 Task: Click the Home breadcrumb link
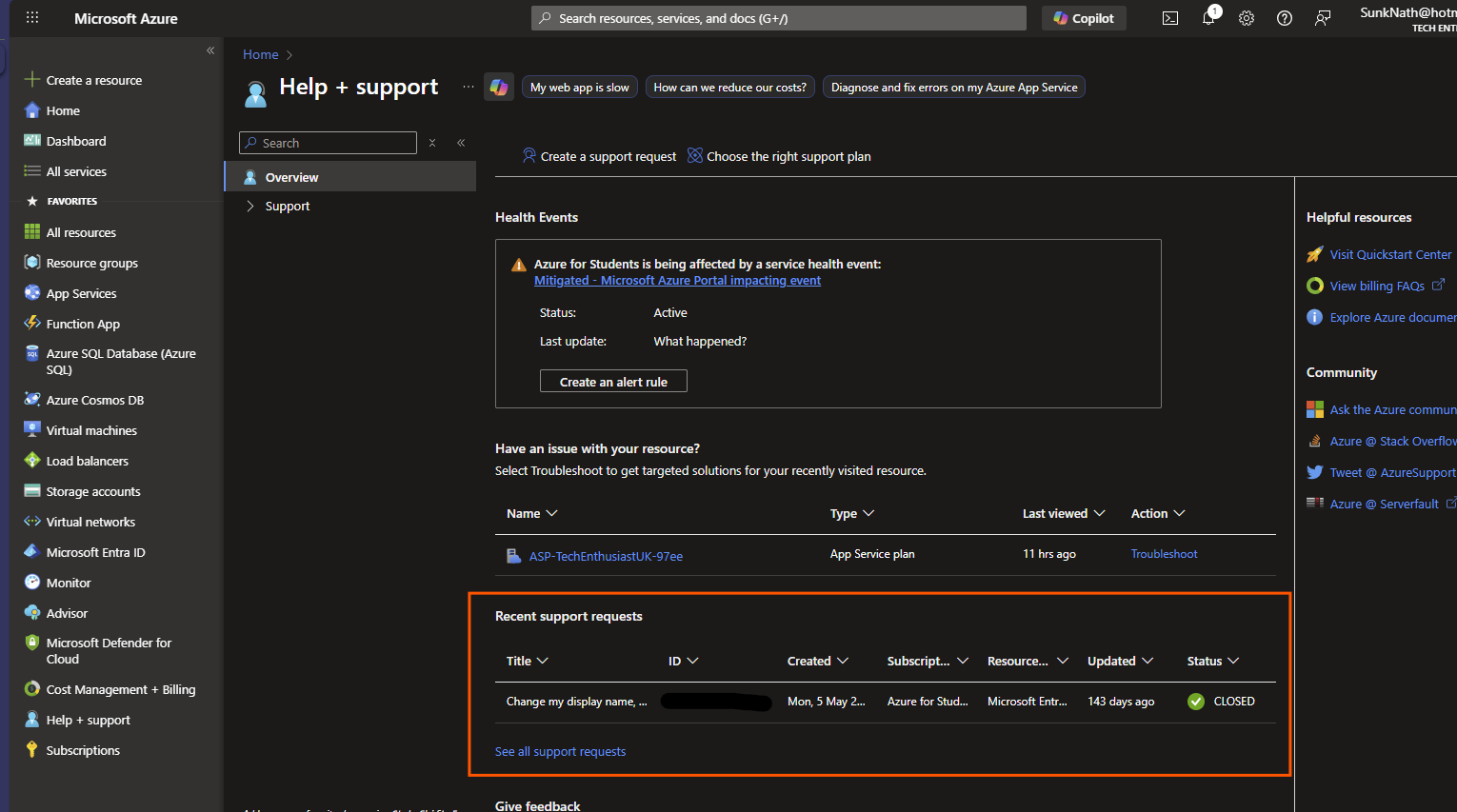coord(260,54)
